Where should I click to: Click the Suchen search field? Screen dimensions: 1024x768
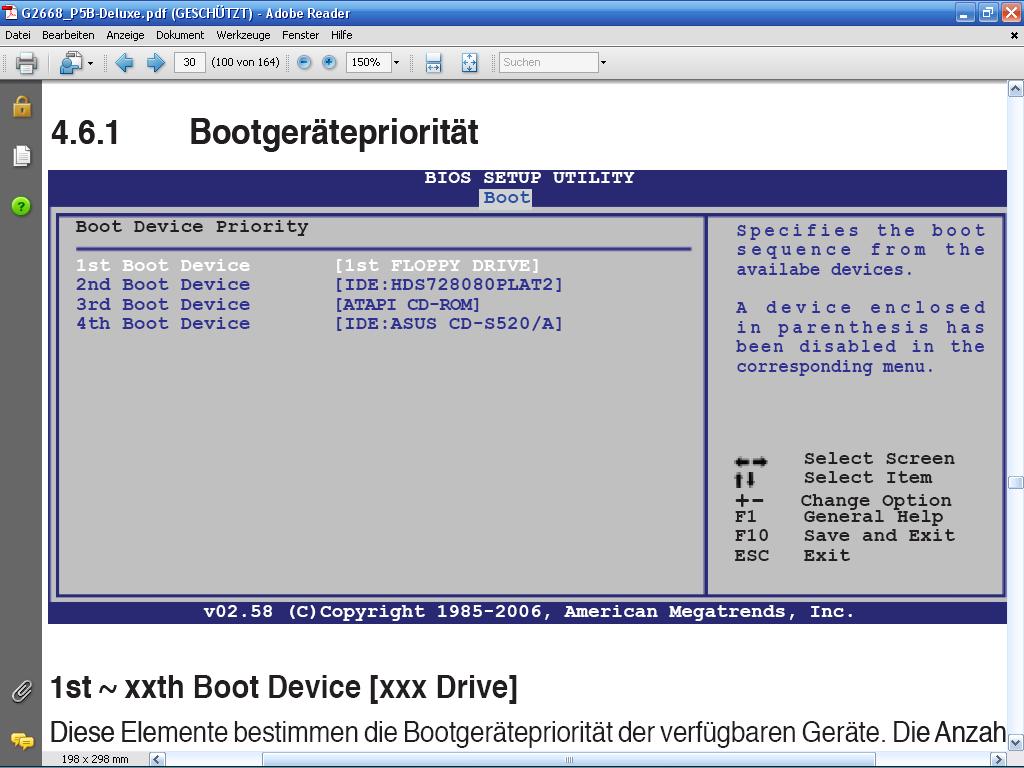tap(549, 62)
